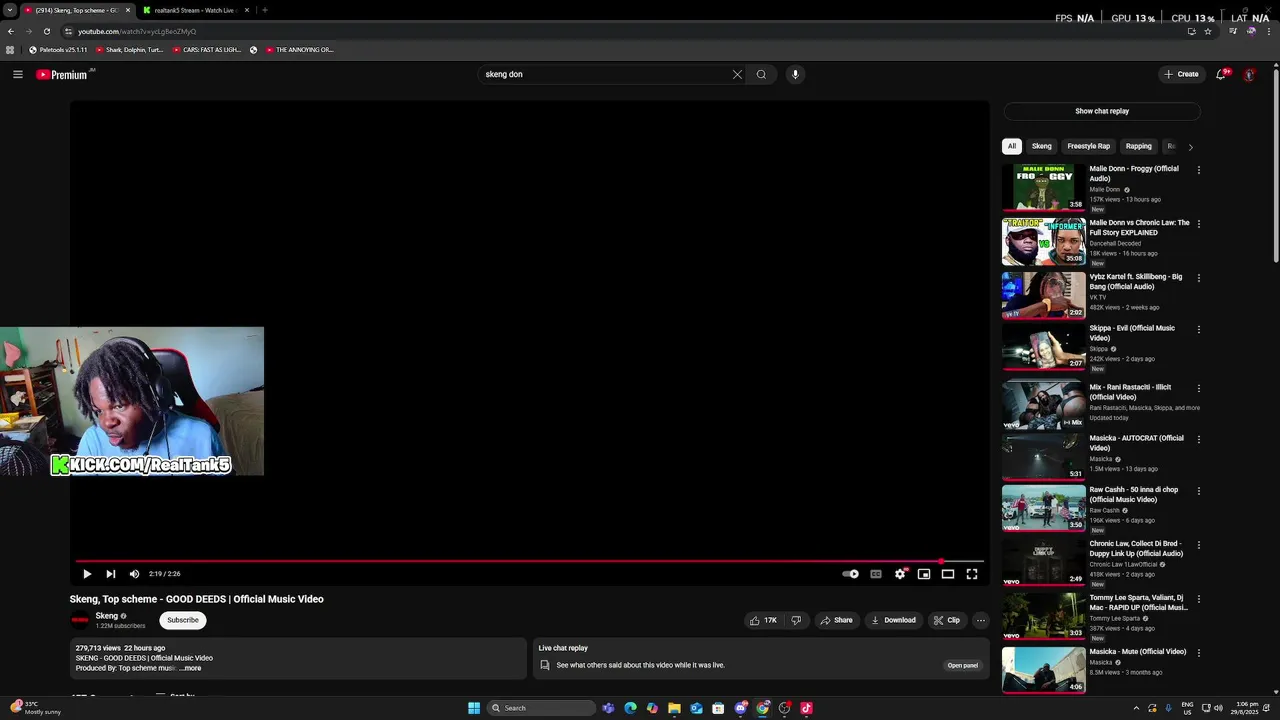
Task: Mute the video volume
Action: pos(135,574)
